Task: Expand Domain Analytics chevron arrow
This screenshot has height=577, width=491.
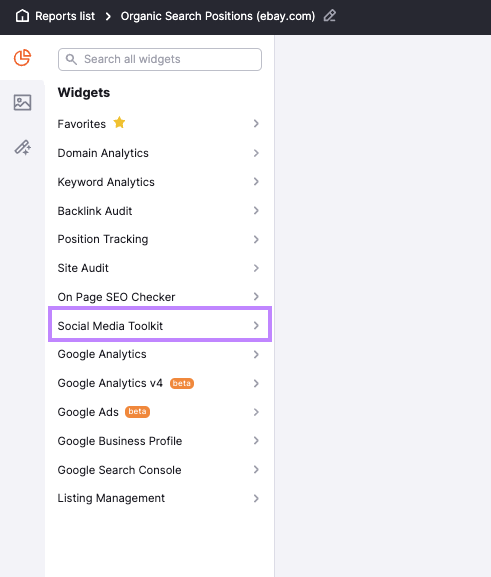Action: pos(256,153)
